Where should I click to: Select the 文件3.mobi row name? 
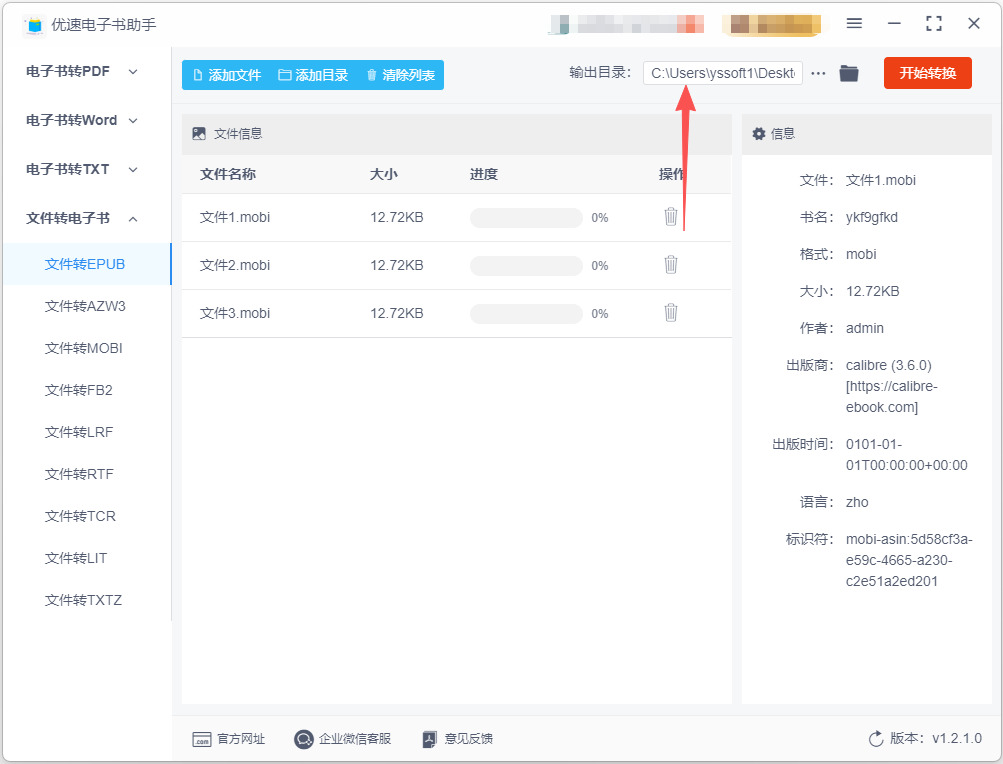coord(235,314)
